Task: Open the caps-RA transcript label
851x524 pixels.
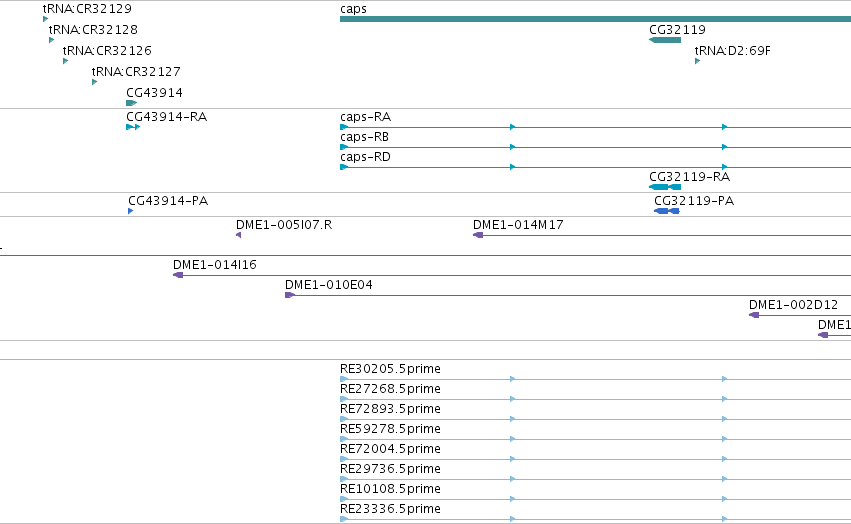Action: coord(365,117)
